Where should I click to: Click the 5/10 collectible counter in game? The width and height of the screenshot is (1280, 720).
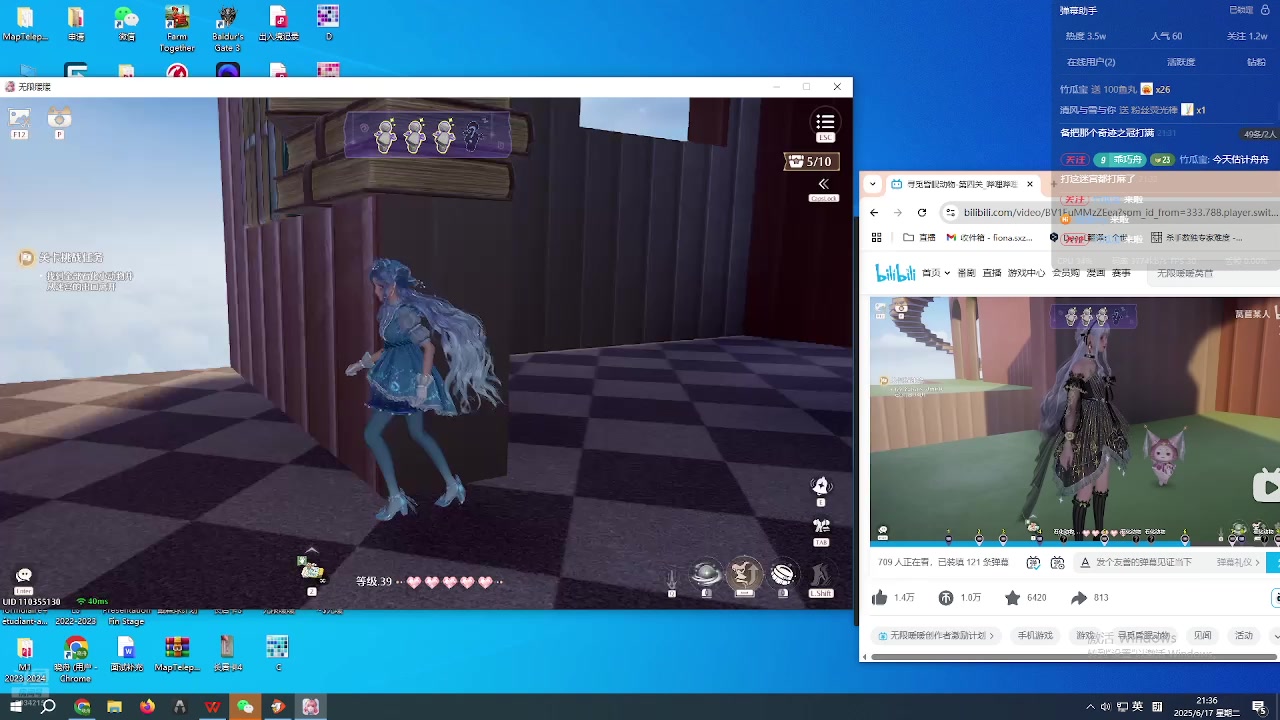[810, 161]
